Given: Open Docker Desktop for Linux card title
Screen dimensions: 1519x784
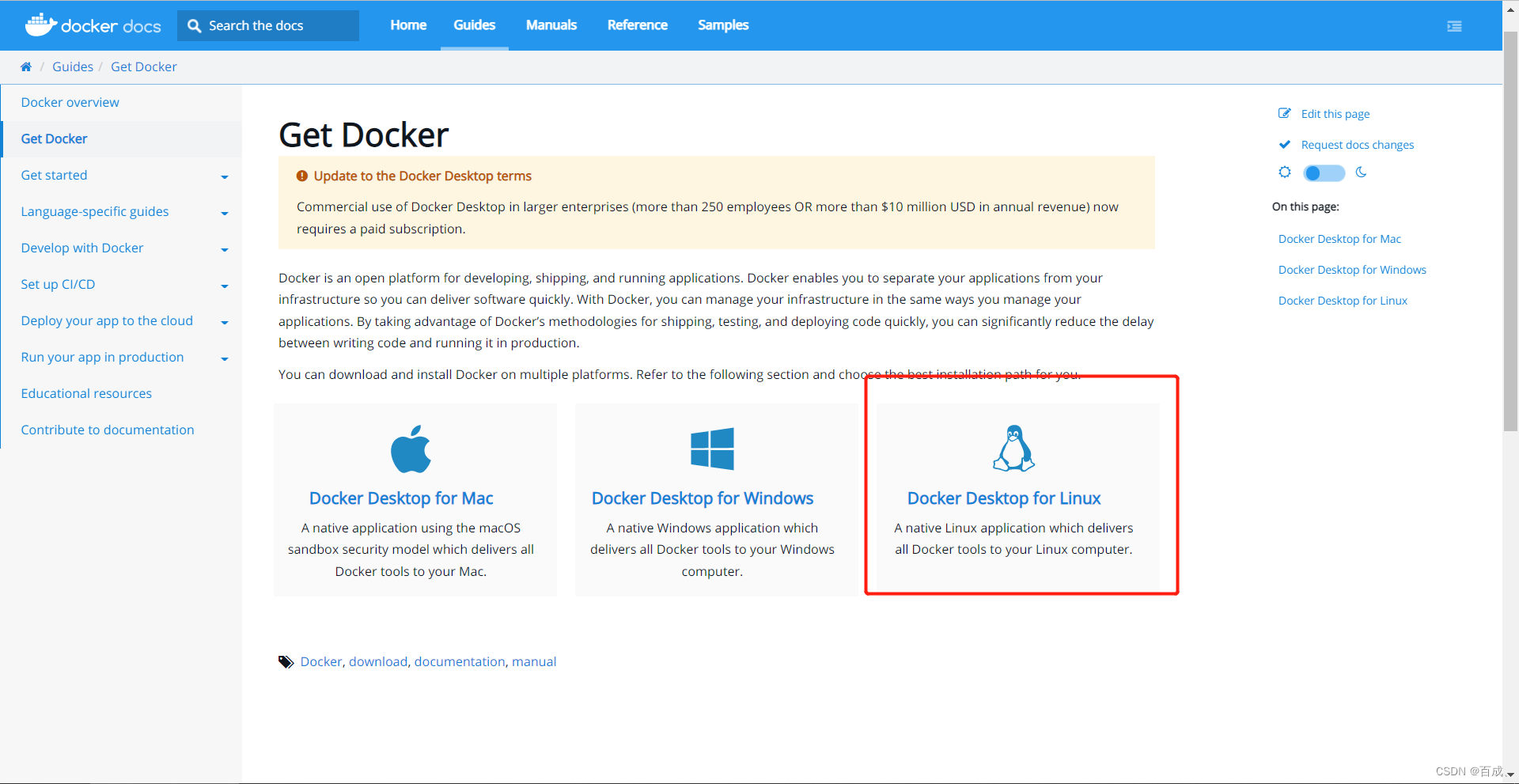Looking at the screenshot, I should click(x=1004, y=498).
